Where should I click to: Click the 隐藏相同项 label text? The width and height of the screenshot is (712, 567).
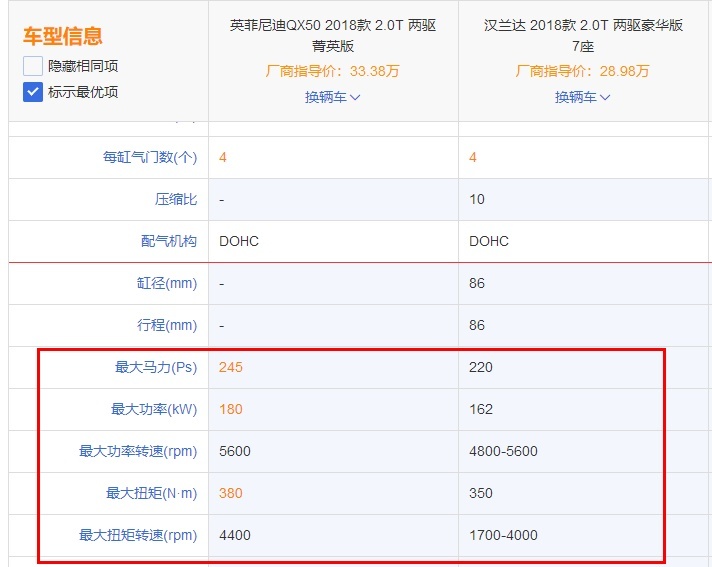tap(83, 66)
